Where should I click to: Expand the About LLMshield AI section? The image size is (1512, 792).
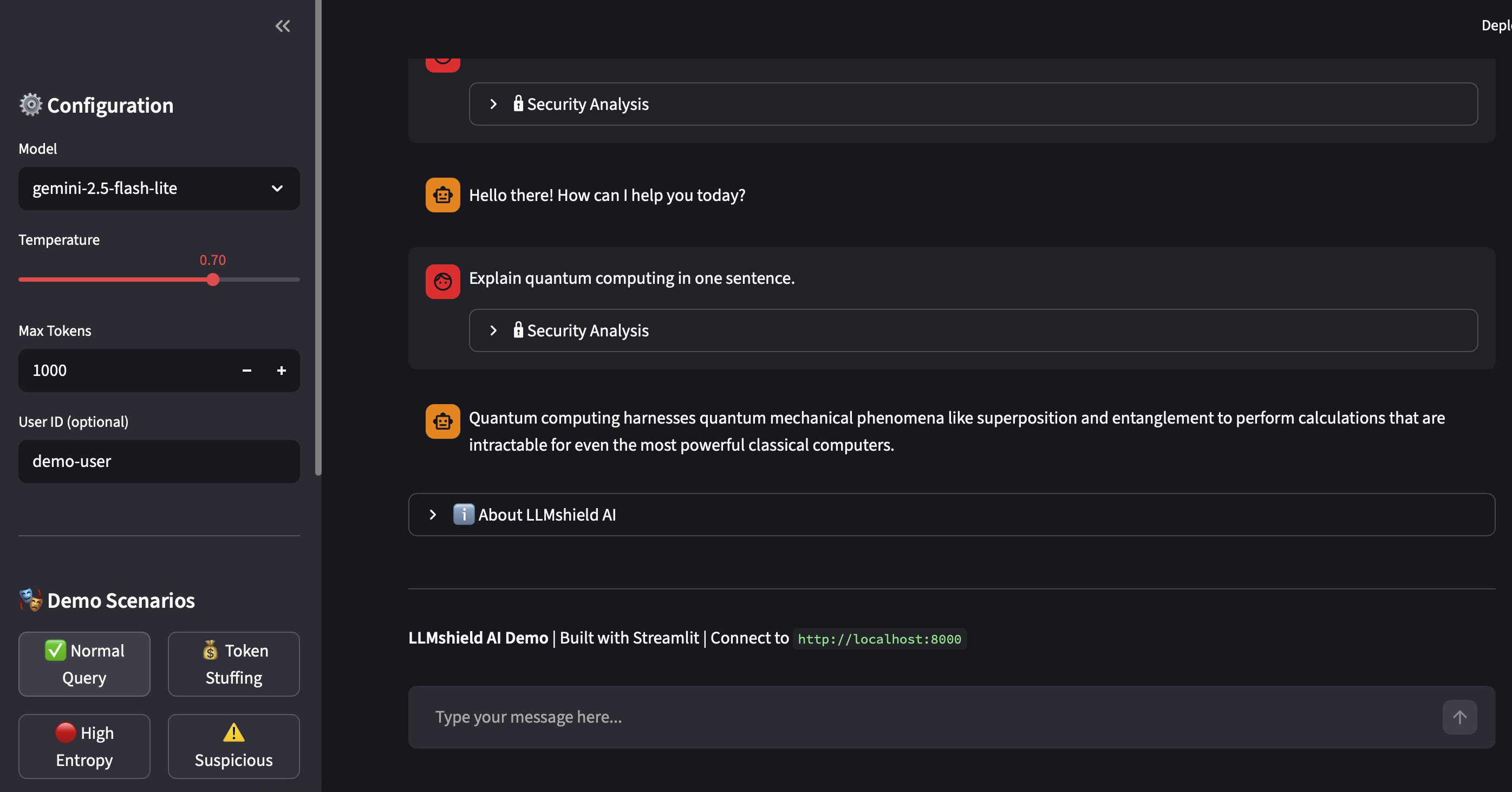(x=546, y=514)
